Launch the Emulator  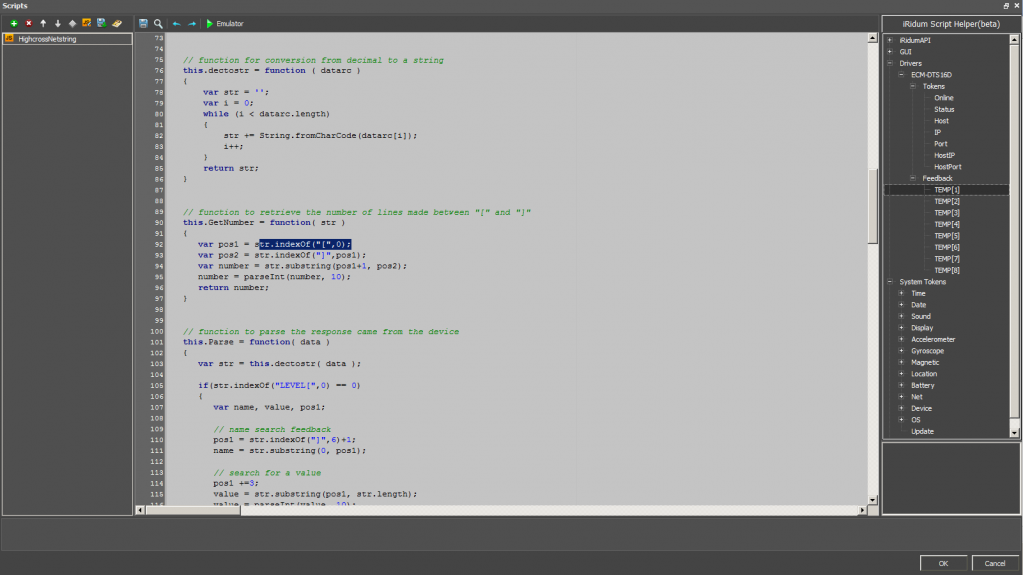pyautogui.click(x=225, y=23)
